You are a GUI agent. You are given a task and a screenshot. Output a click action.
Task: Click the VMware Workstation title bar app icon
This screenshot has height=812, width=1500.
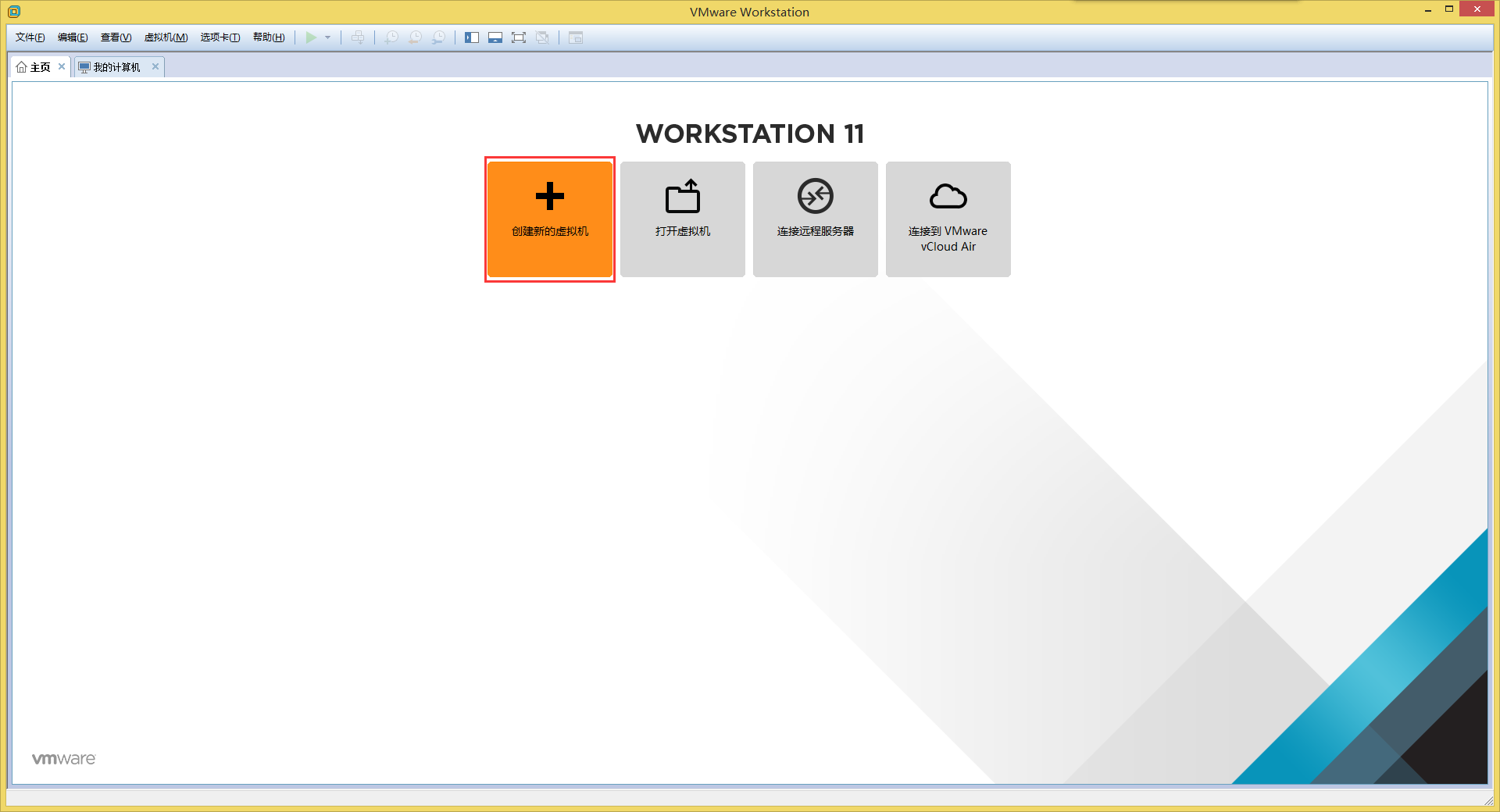[14, 12]
